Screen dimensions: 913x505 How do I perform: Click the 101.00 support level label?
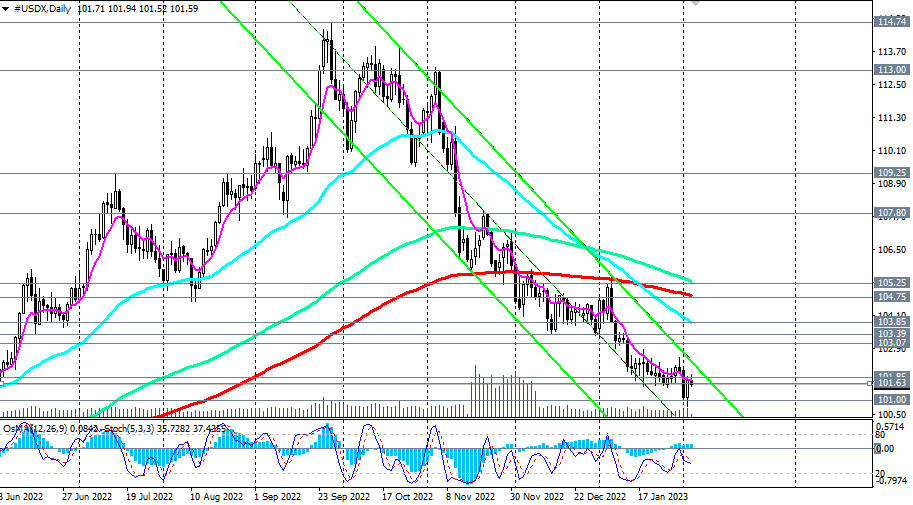(x=891, y=400)
